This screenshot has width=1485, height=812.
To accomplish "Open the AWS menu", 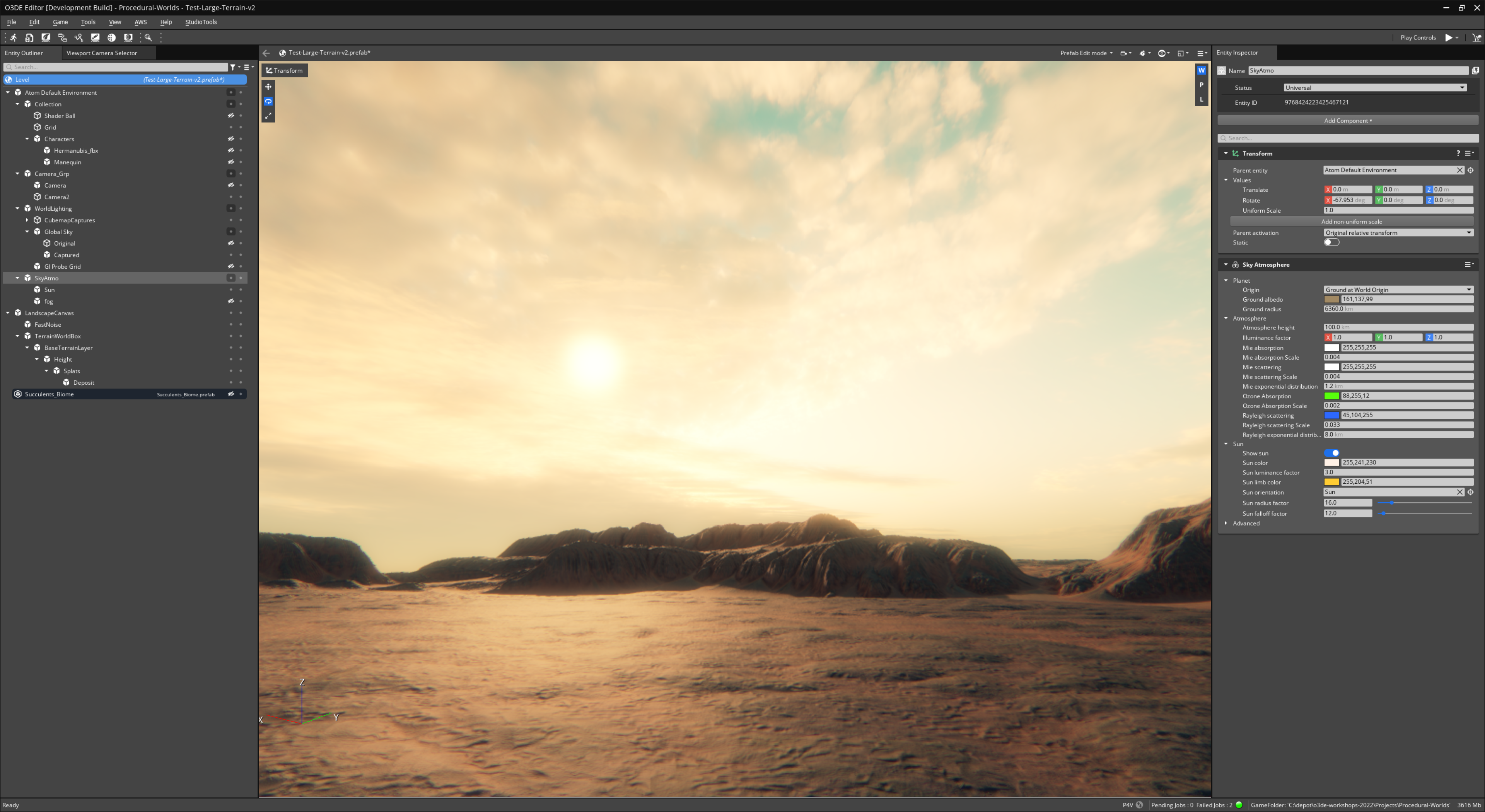I will pos(141,22).
